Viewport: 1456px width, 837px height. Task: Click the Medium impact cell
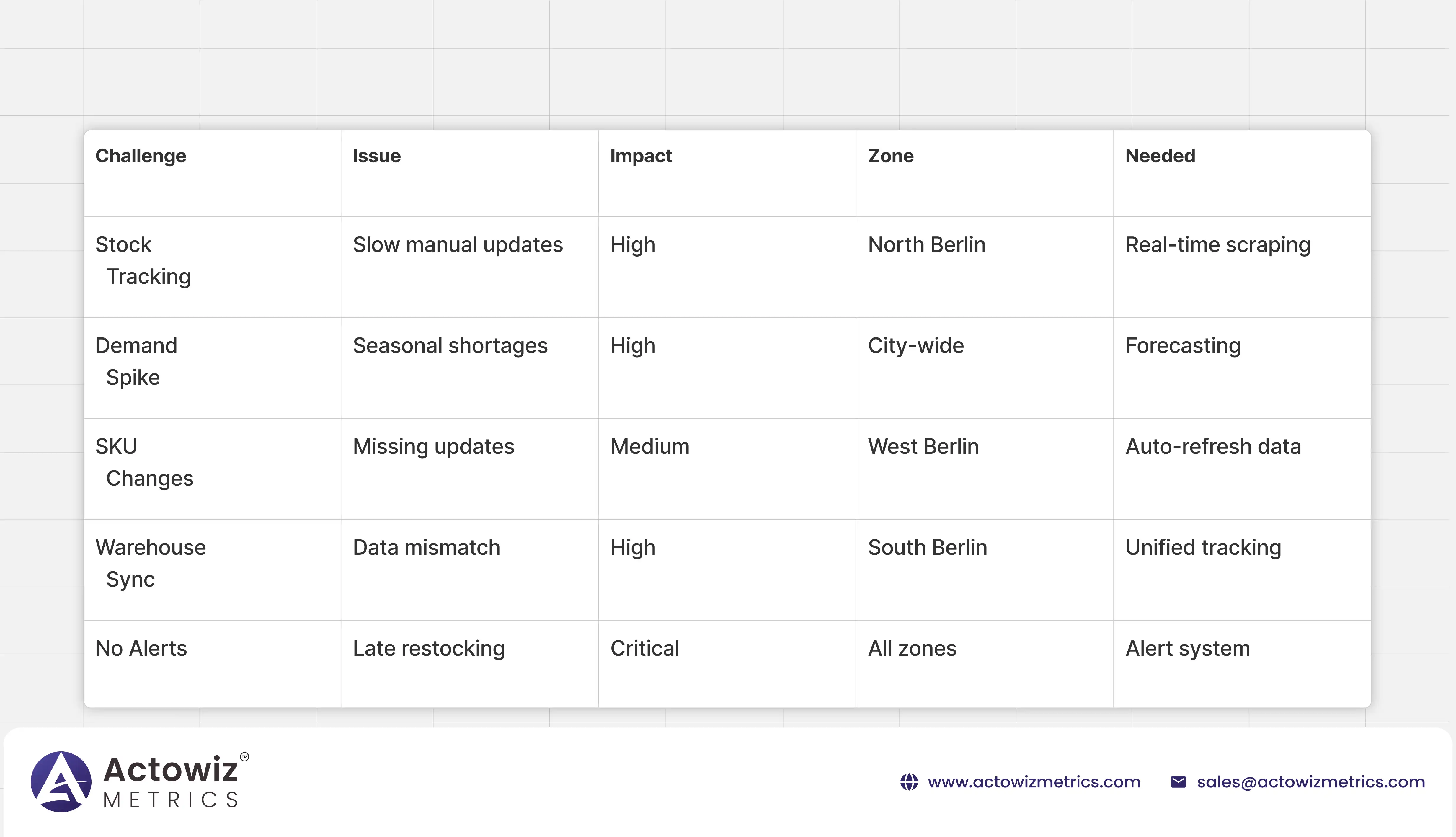click(649, 447)
